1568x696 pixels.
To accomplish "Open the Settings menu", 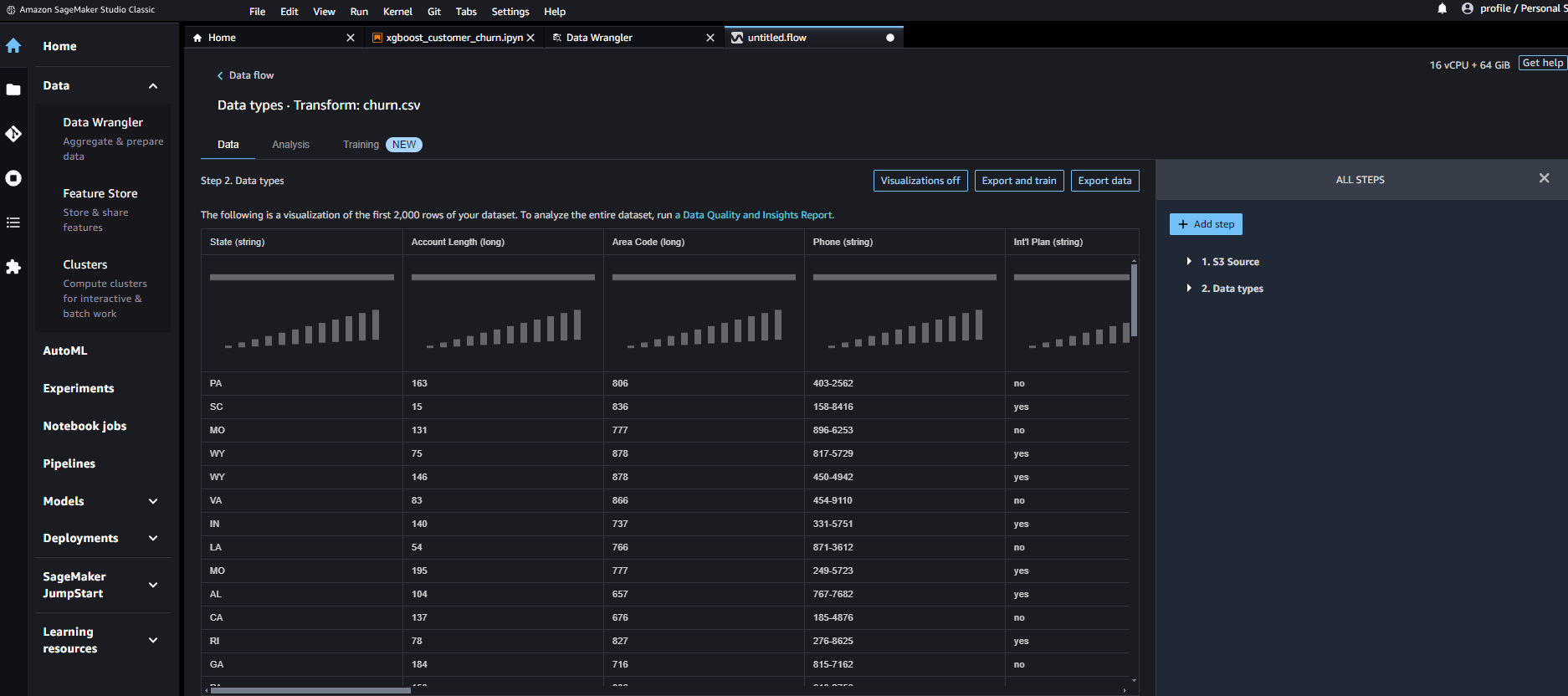I will tap(510, 12).
